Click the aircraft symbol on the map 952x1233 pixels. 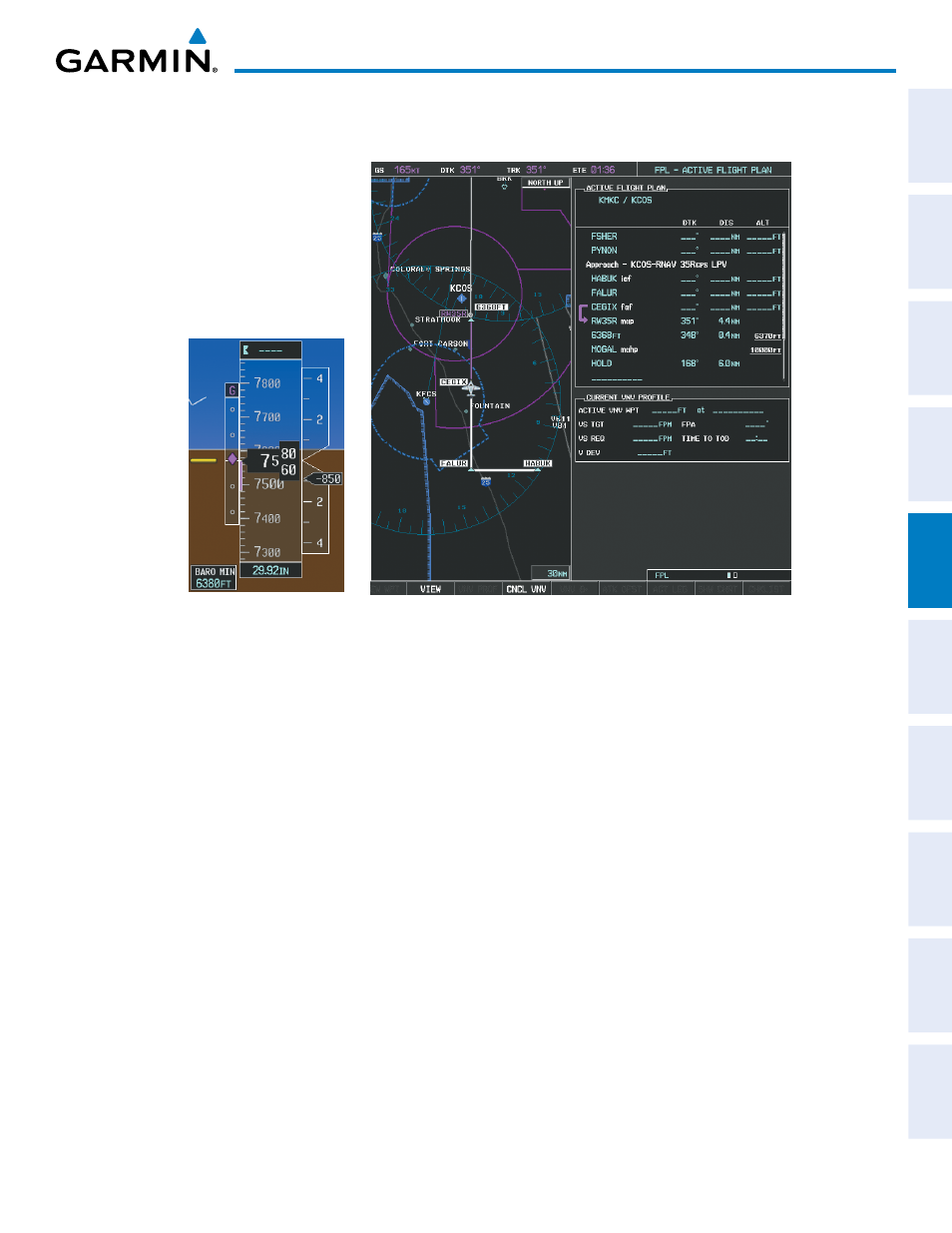point(471,389)
